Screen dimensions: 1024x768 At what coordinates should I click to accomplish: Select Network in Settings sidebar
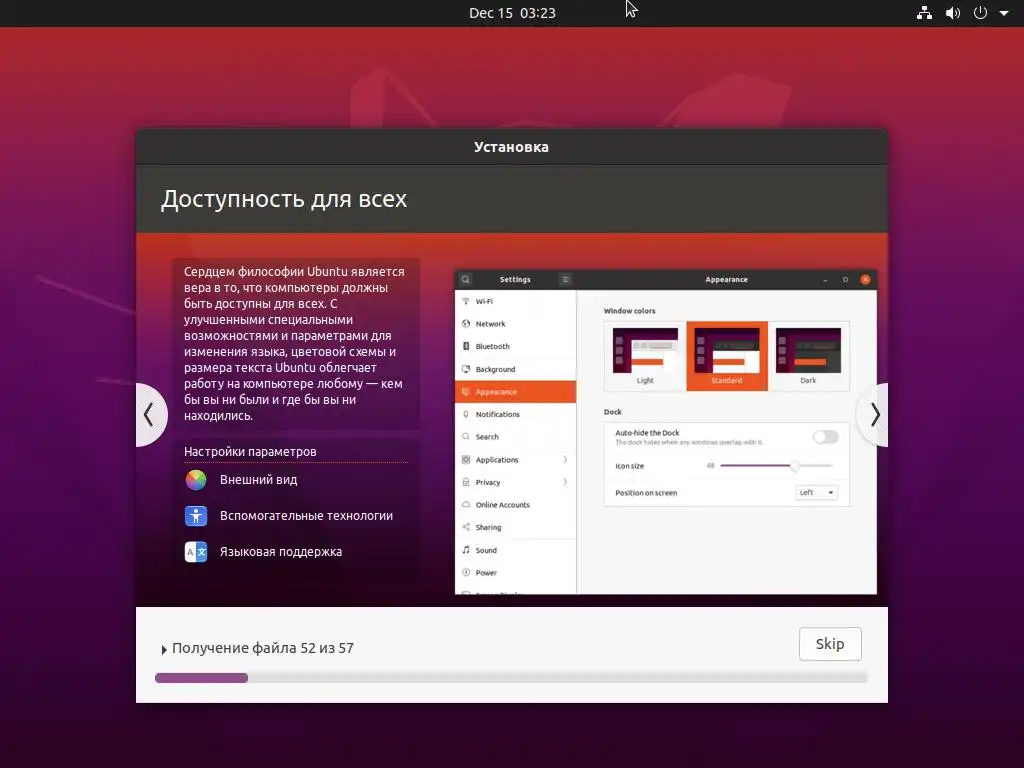click(515, 324)
